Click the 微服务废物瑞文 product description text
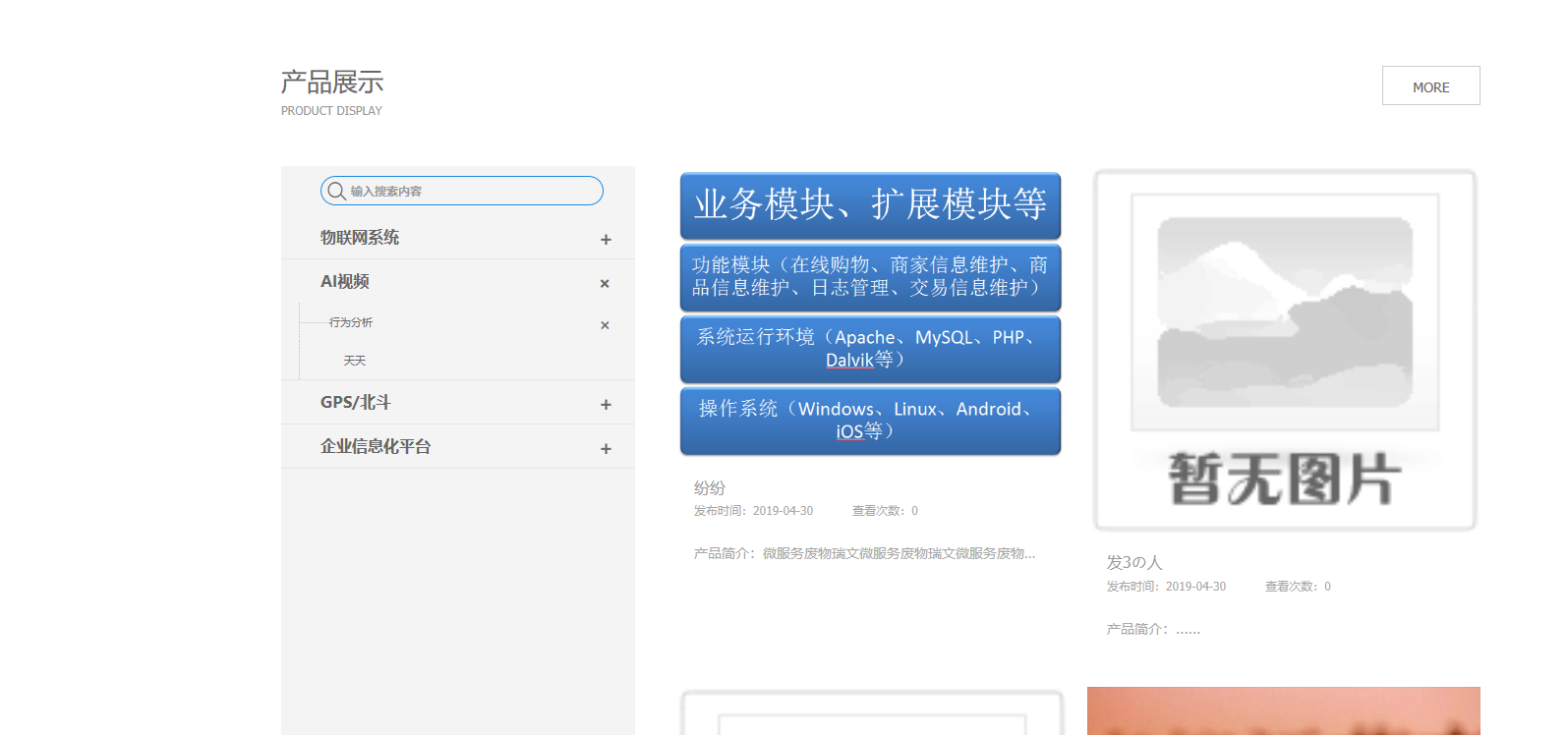Viewport: 1568px width, 735px height. pyautogui.click(x=865, y=554)
